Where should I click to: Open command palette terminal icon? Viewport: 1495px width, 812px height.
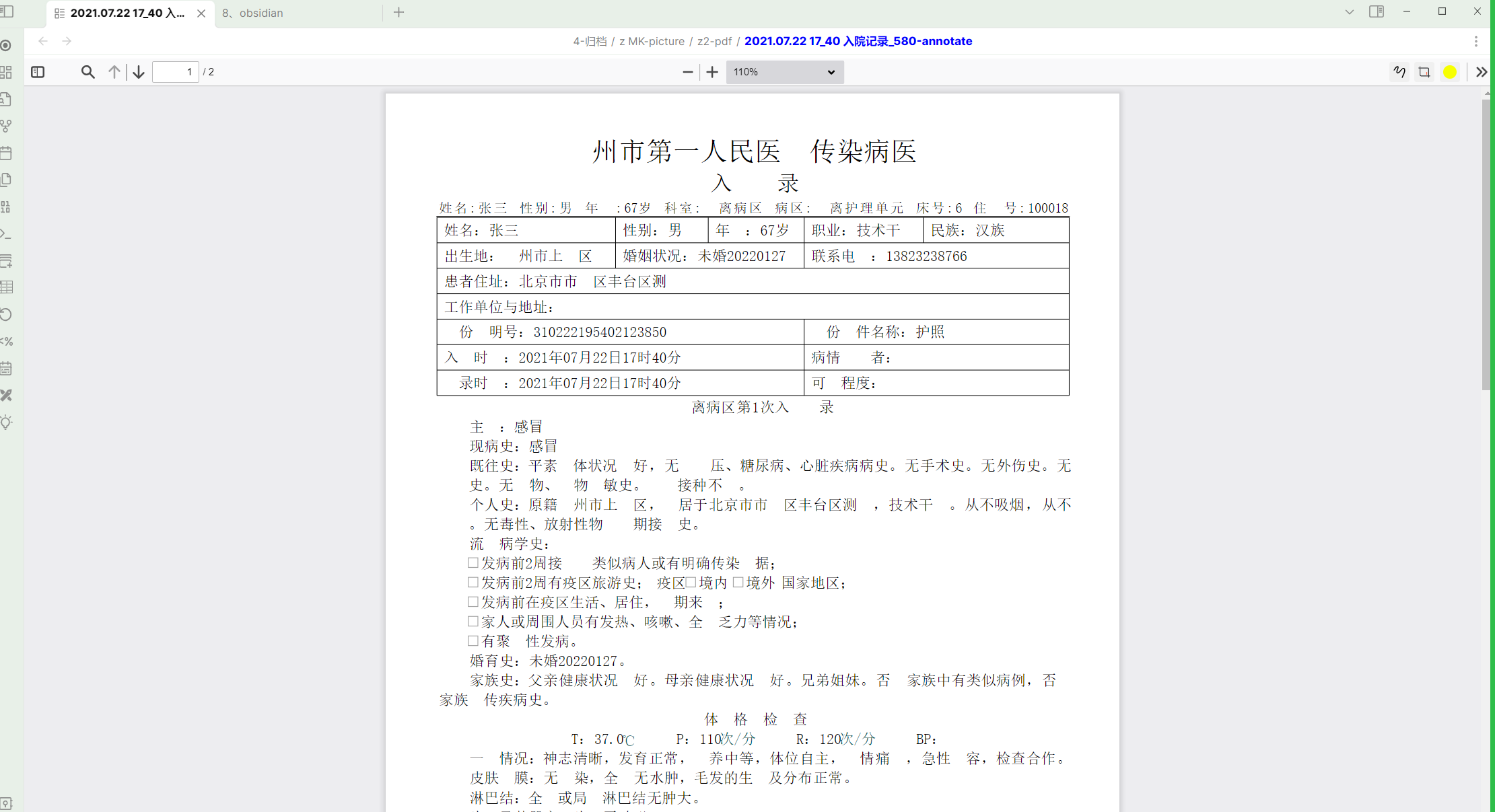coord(6,233)
